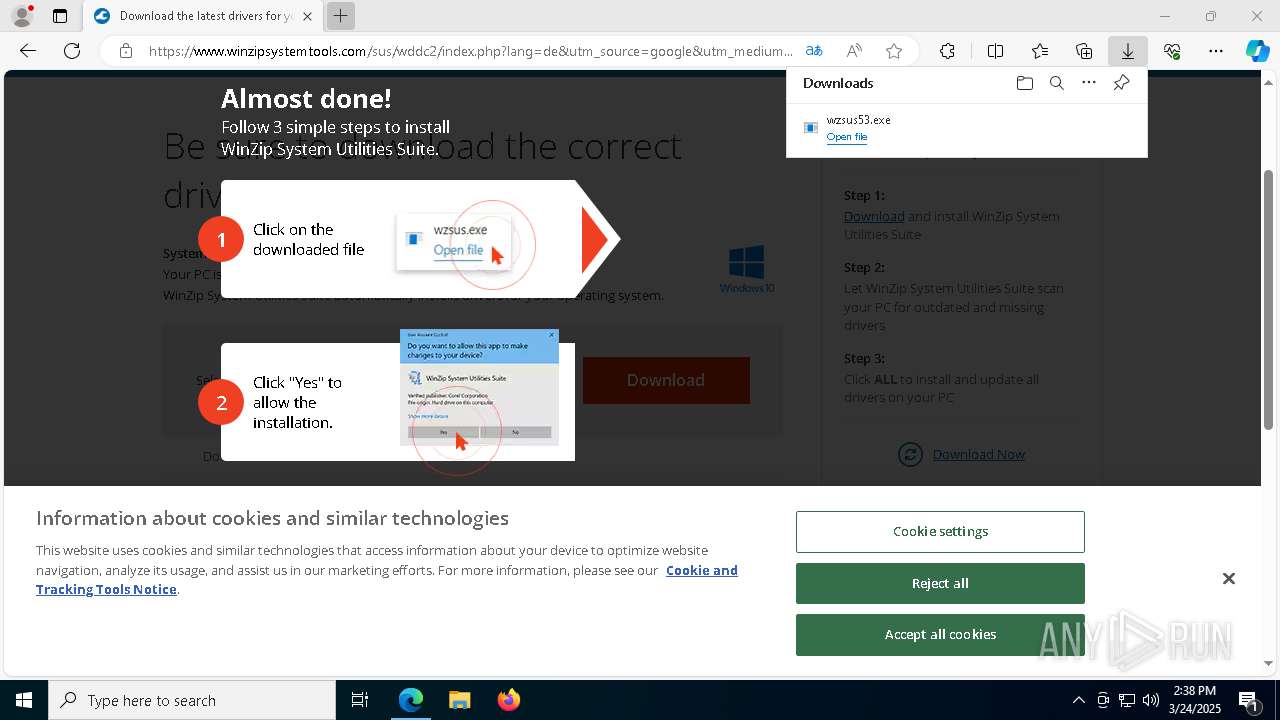Click Accept all cookies
The height and width of the screenshot is (720, 1280).
[940, 634]
